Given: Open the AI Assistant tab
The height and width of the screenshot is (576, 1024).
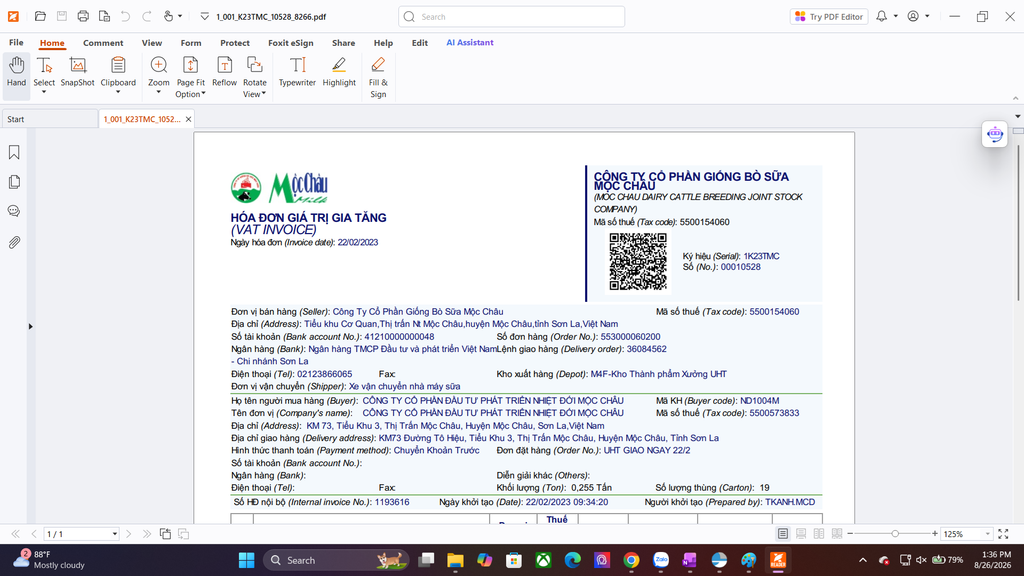Looking at the screenshot, I should click(x=470, y=42).
